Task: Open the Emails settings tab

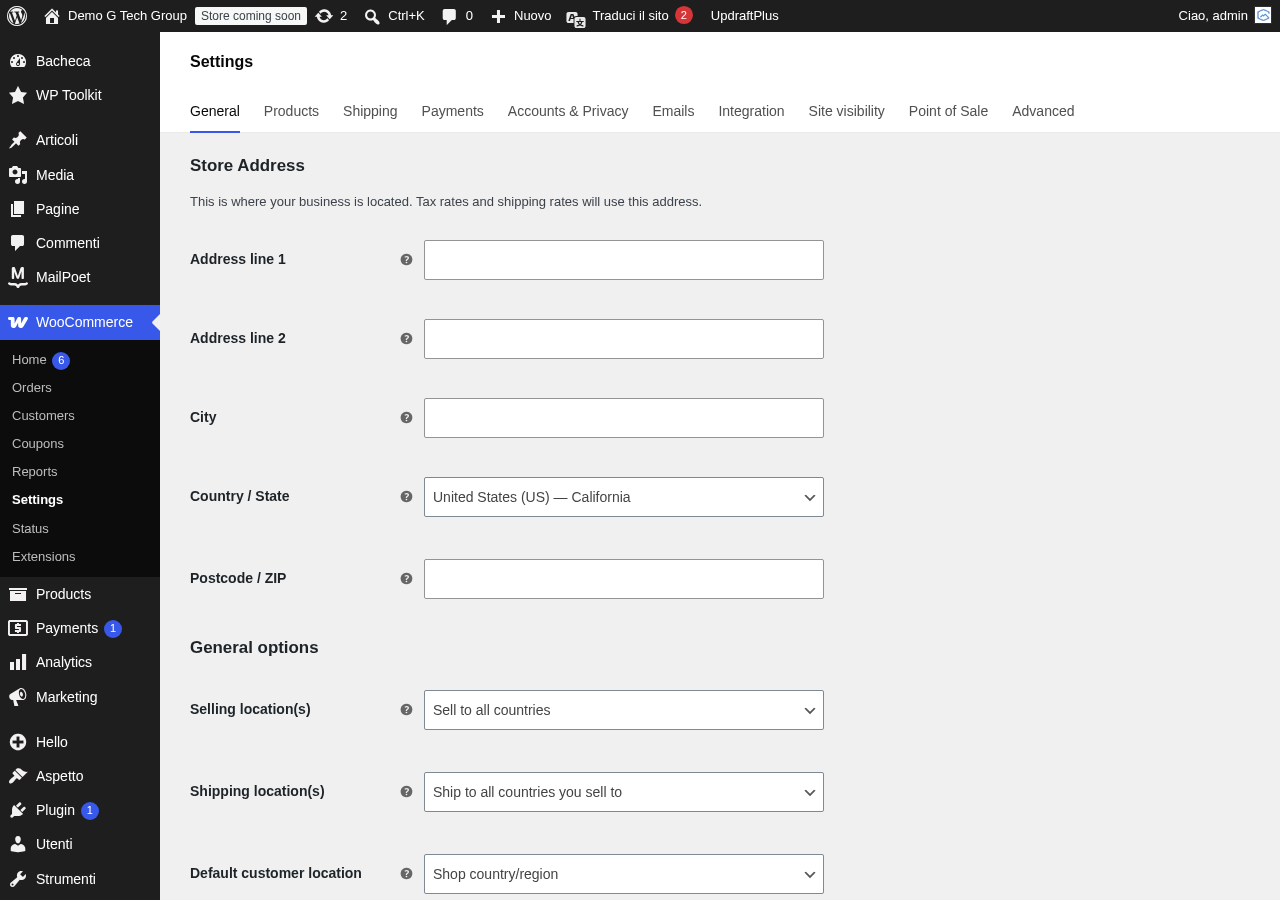Action: (x=673, y=111)
